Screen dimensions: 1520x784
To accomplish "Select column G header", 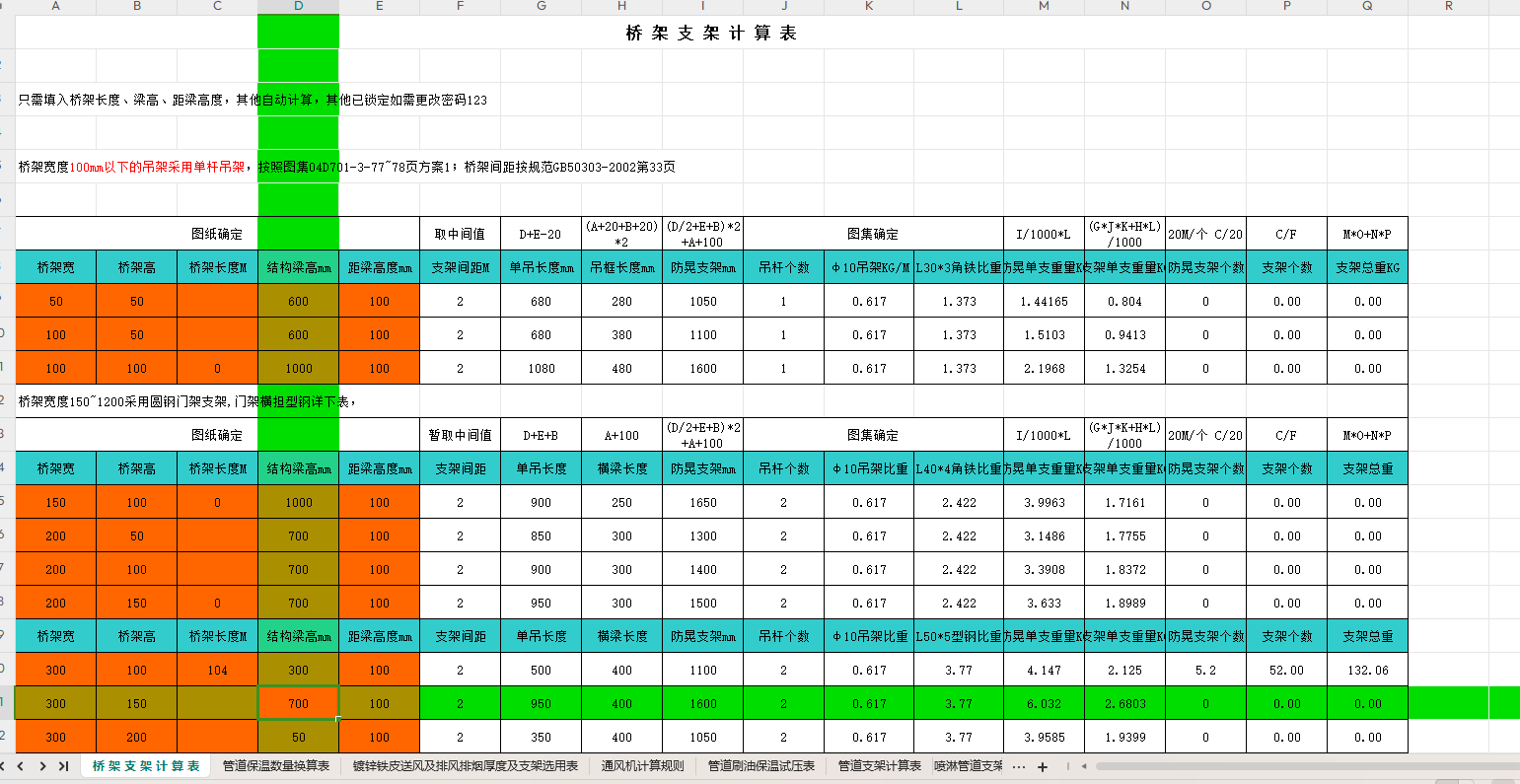I will tap(541, 7).
